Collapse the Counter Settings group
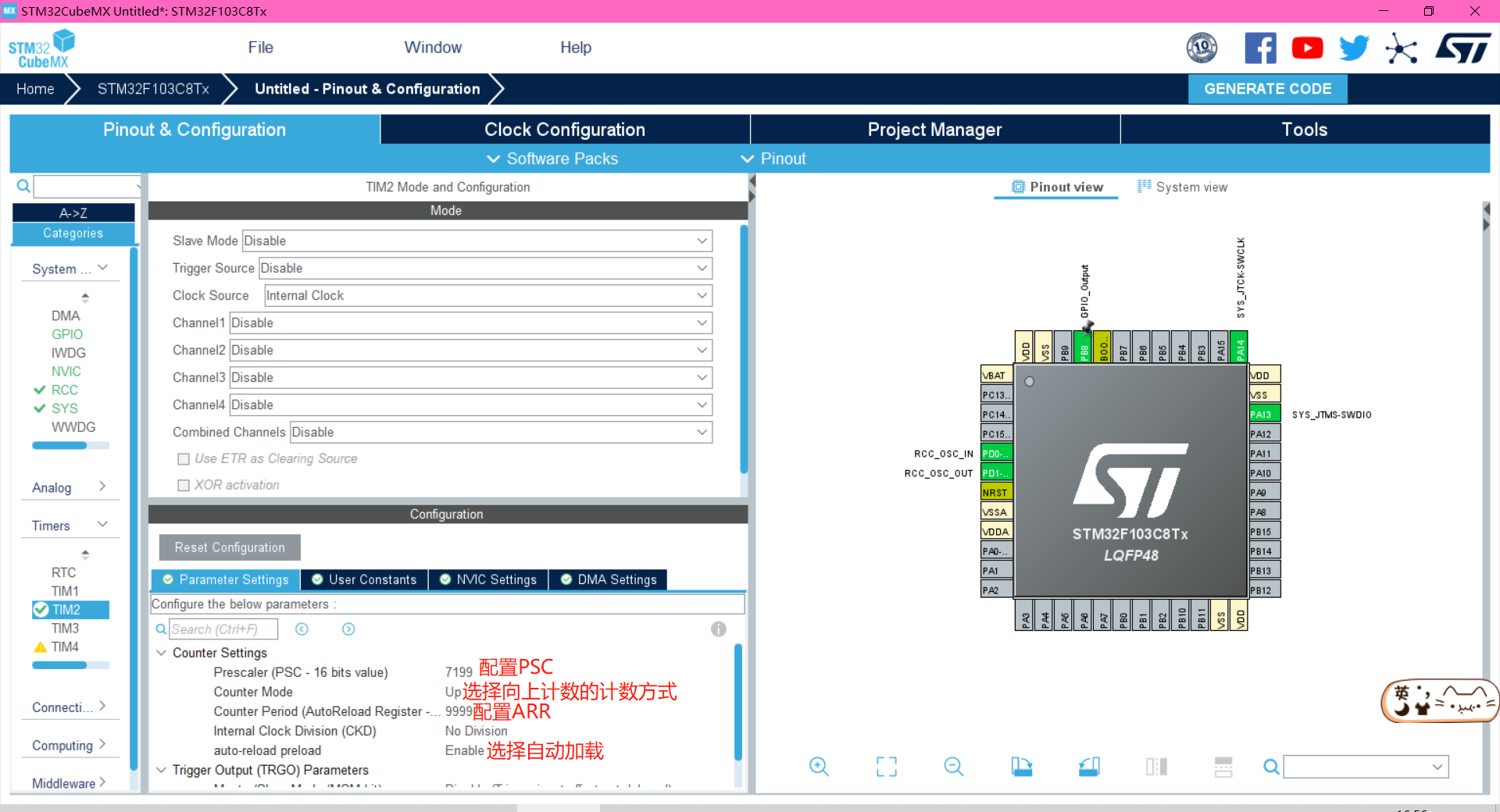The height and width of the screenshot is (812, 1500). [x=162, y=653]
